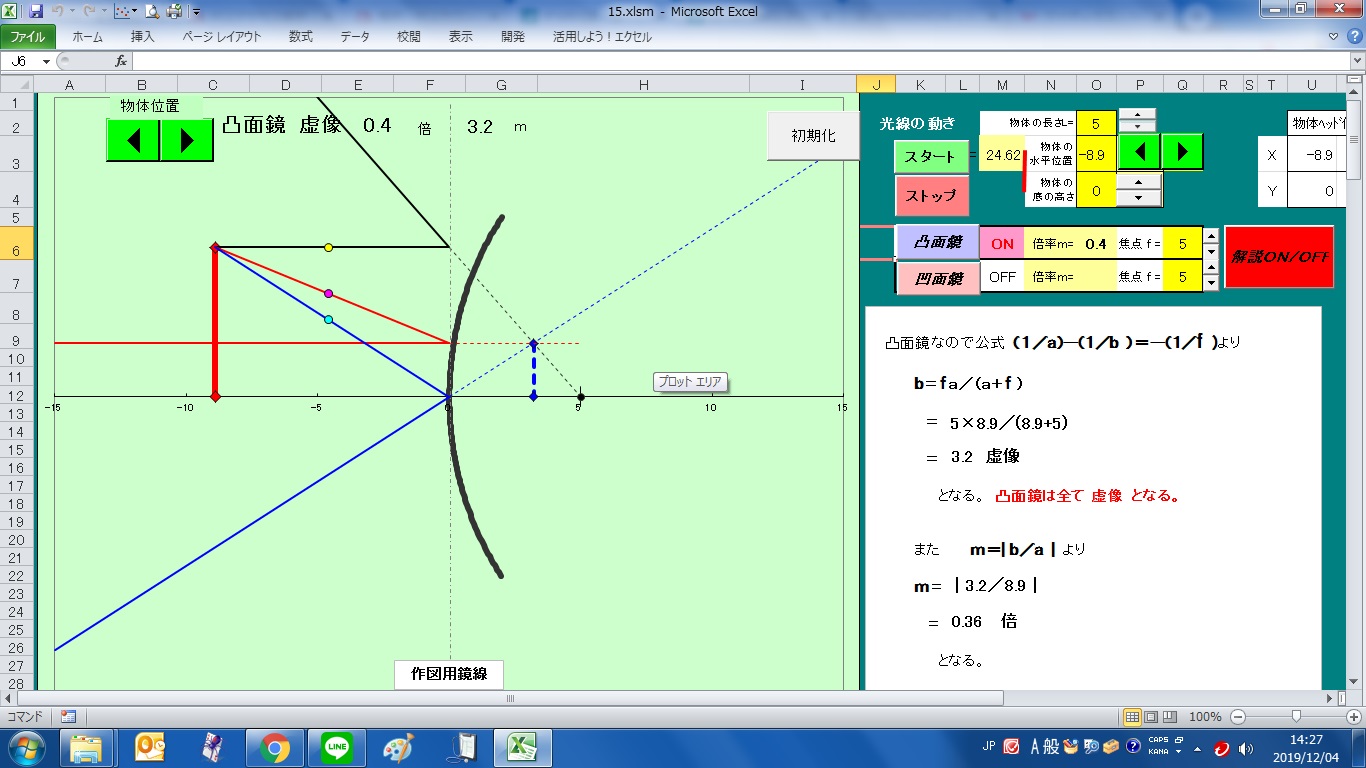Shift object left with panel left arrow
This screenshot has width=1366, height=768.
pyautogui.click(x=1139, y=153)
